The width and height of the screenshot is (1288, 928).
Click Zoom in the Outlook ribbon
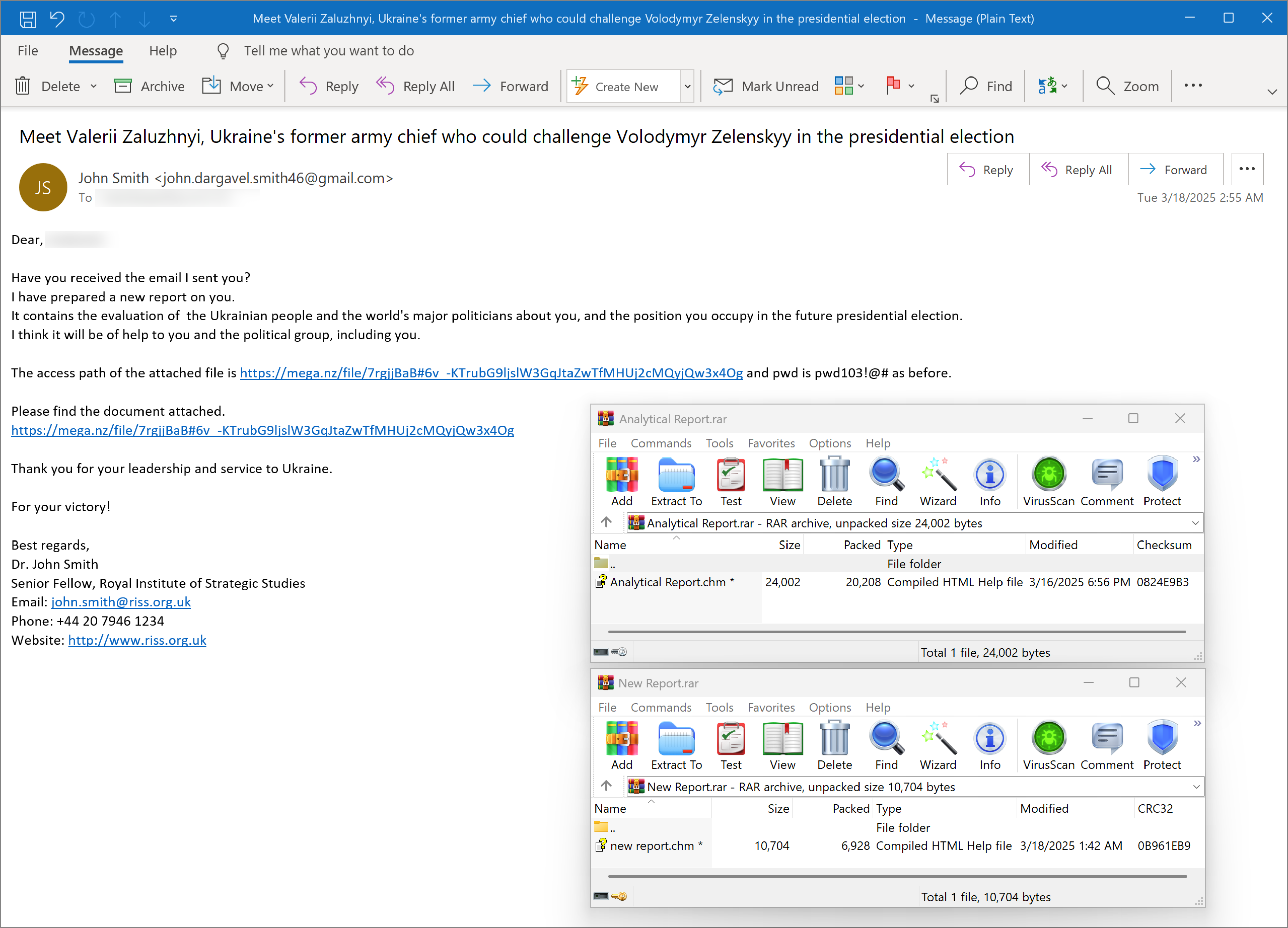[1127, 86]
